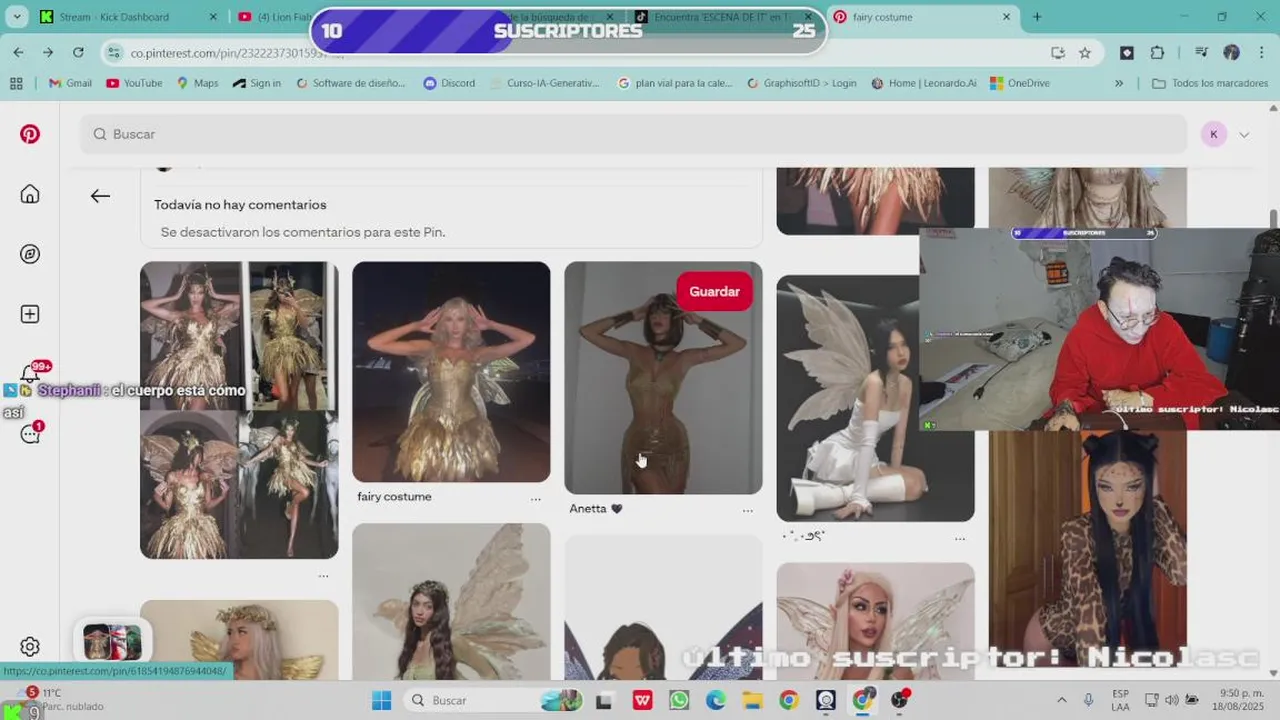Viewport: 1280px width, 720px height.
Task: Create a new pin with plus icon
Action: [30, 314]
